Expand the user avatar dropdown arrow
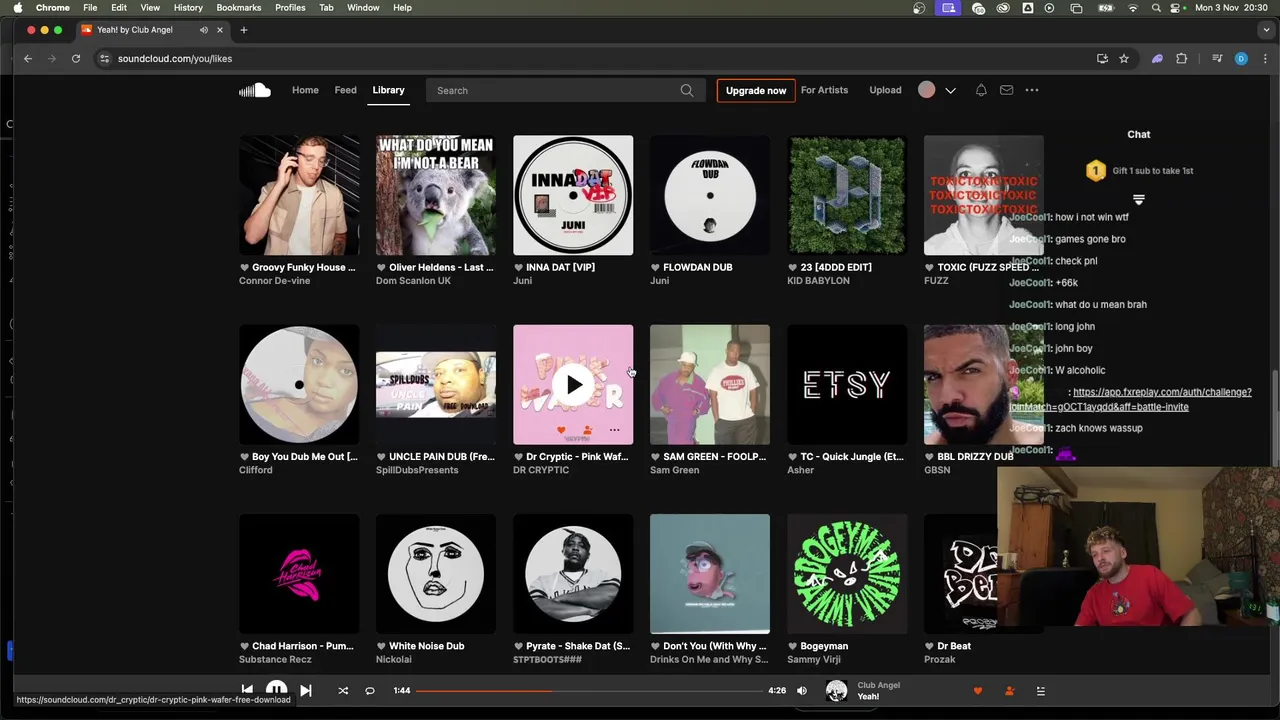The width and height of the screenshot is (1280, 720). pos(951,90)
